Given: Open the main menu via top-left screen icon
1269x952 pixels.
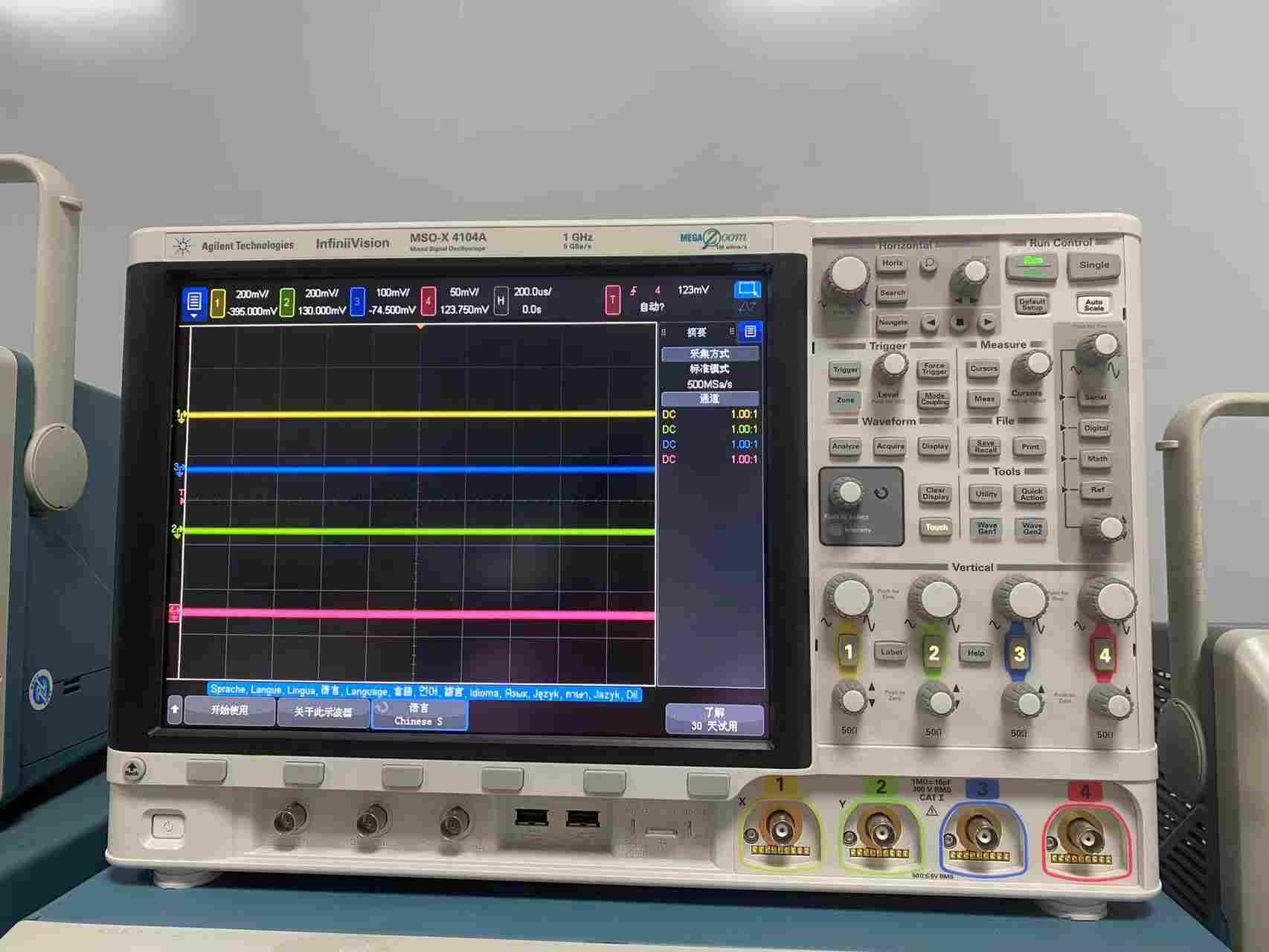Looking at the screenshot, I should 195,300.
